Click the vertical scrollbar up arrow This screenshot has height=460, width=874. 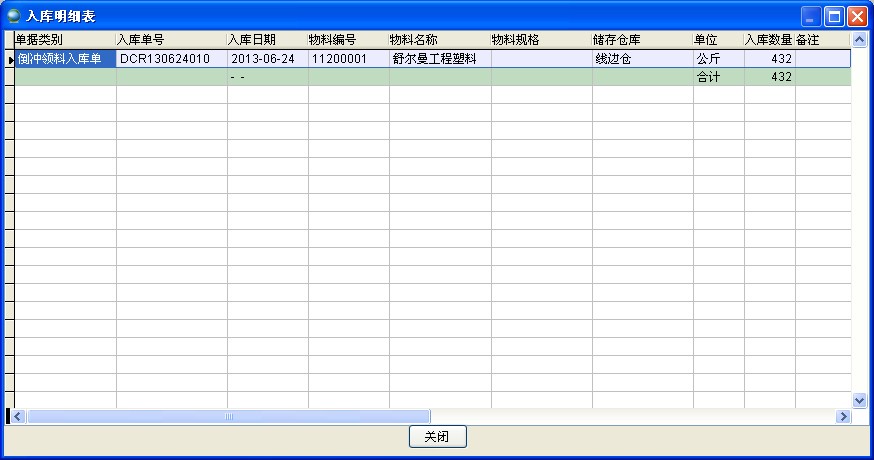[858, 40]
